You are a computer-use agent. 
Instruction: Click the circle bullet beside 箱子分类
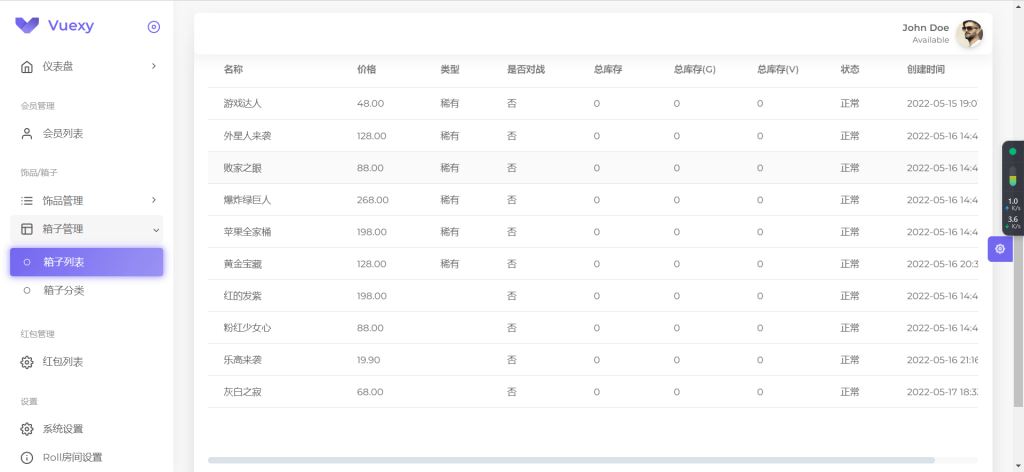pyautogui.click(x=27, y=291)
